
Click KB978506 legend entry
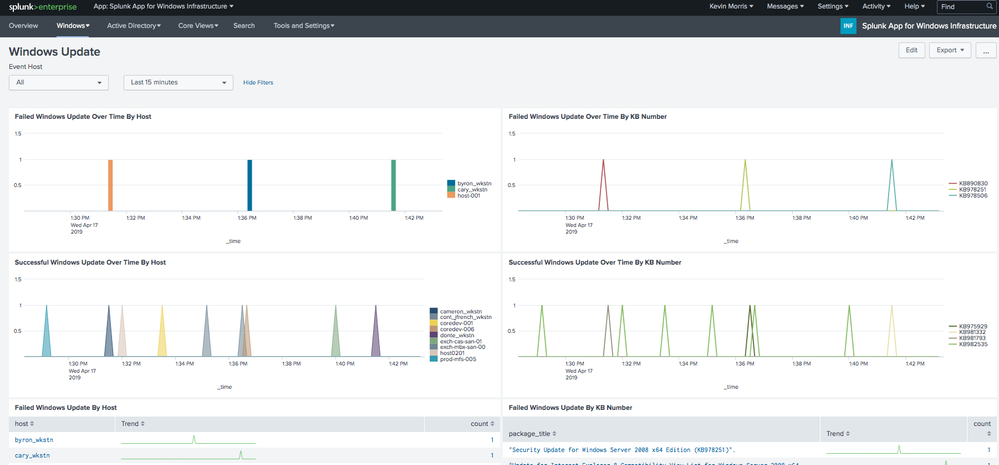(968, 196)
